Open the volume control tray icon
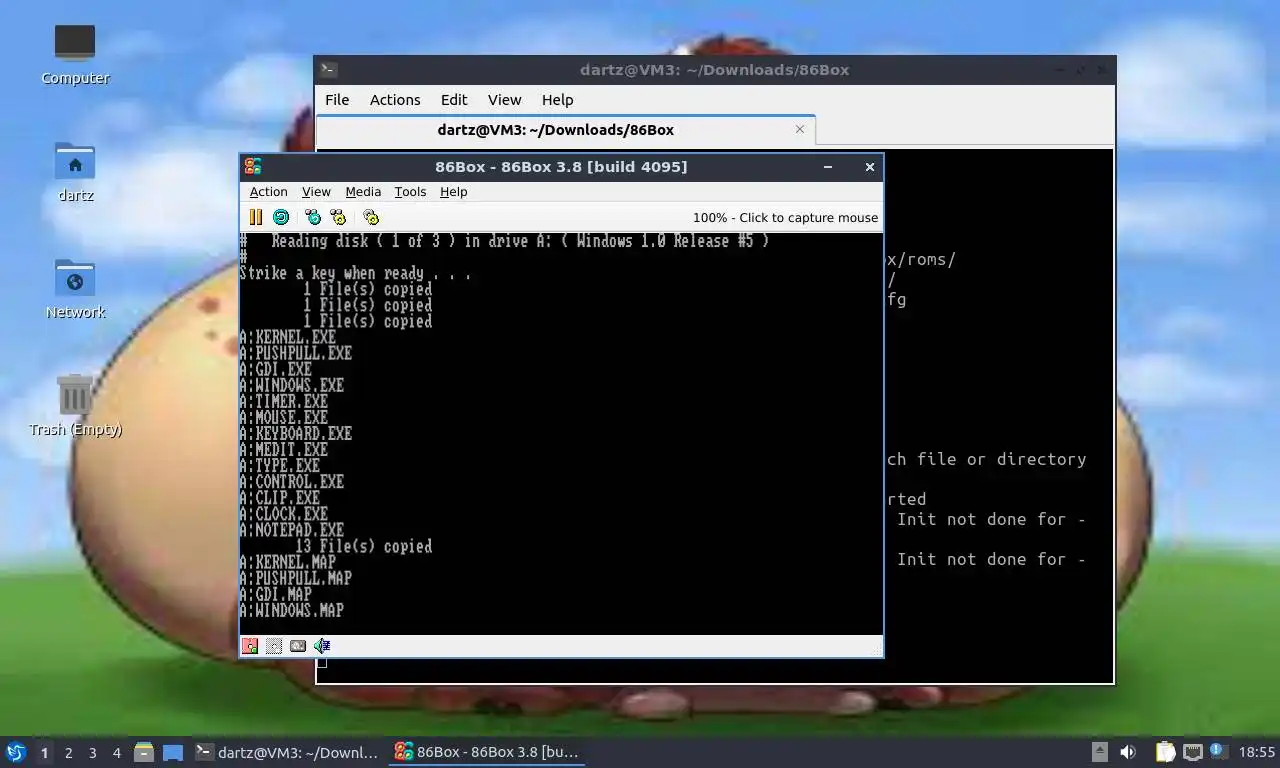The image size is (1280, 768). 1128,752
